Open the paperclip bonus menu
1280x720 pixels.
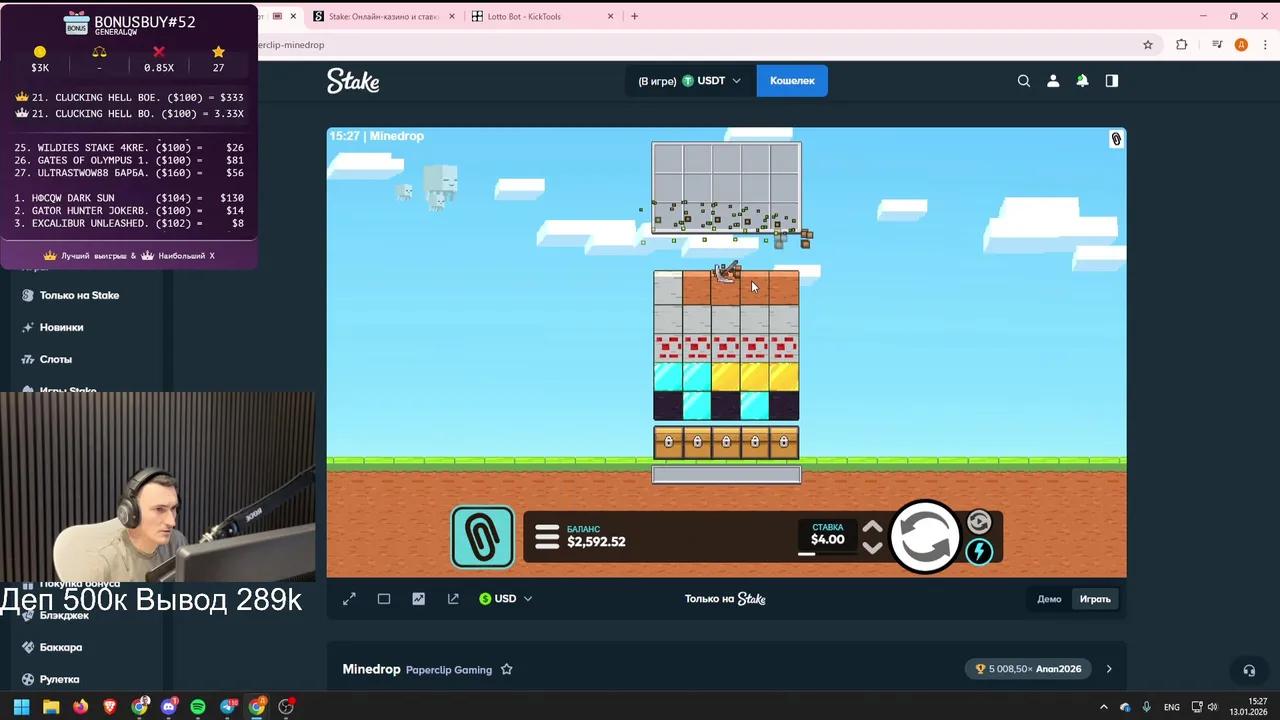tap(483, 537)
